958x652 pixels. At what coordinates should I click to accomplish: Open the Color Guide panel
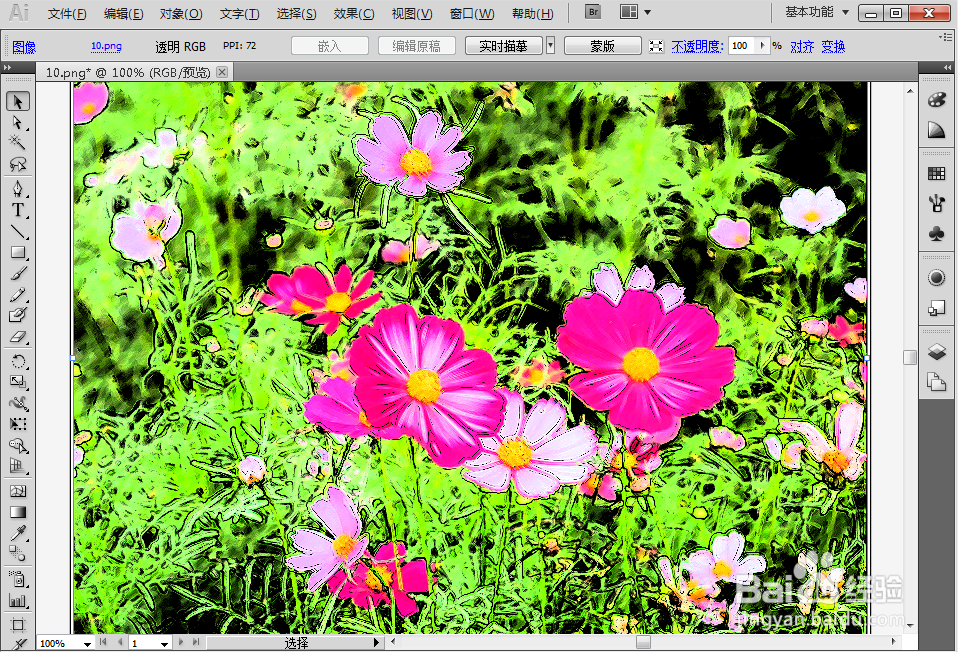[937, 130]
